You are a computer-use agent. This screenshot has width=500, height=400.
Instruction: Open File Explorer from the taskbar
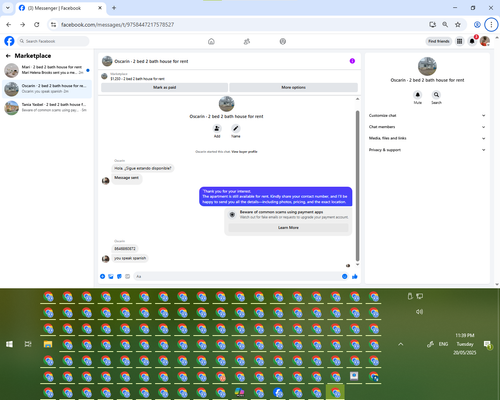(48, 344)
